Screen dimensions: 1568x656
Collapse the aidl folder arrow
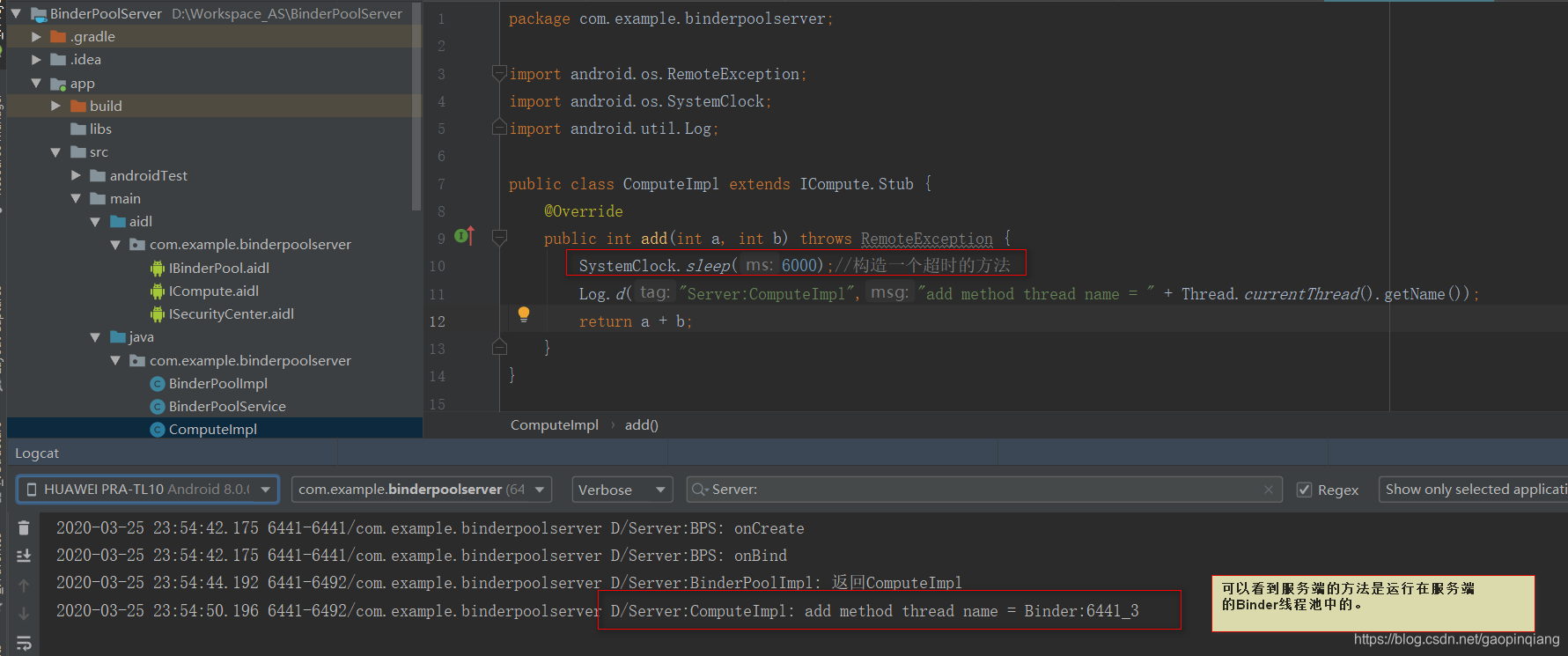point(95,222)
